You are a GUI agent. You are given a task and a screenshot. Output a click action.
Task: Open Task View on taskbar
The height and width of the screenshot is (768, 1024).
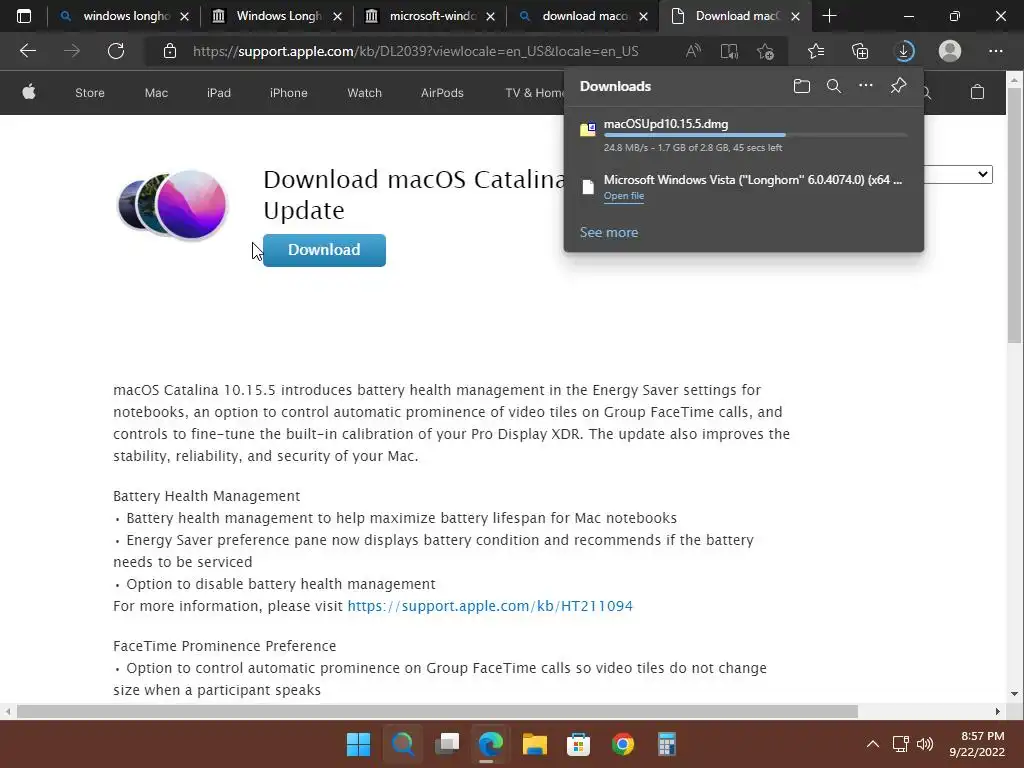[447, 744]
